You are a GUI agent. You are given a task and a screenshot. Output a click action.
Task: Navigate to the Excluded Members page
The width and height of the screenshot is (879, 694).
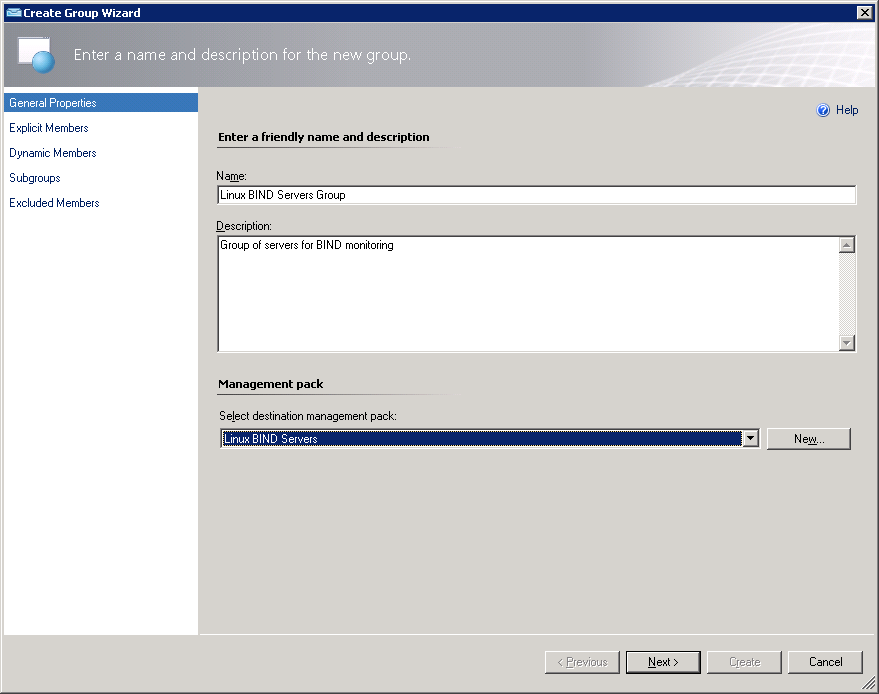coord(54,203)
